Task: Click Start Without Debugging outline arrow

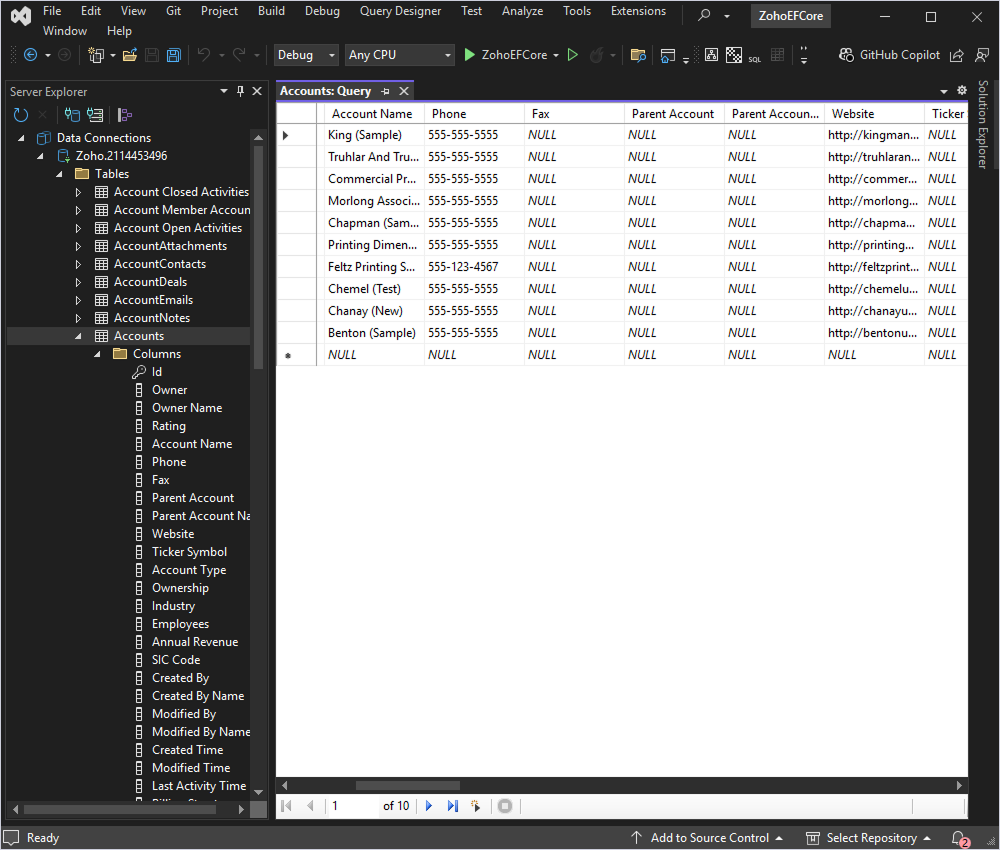Action: tap(573, 56)
